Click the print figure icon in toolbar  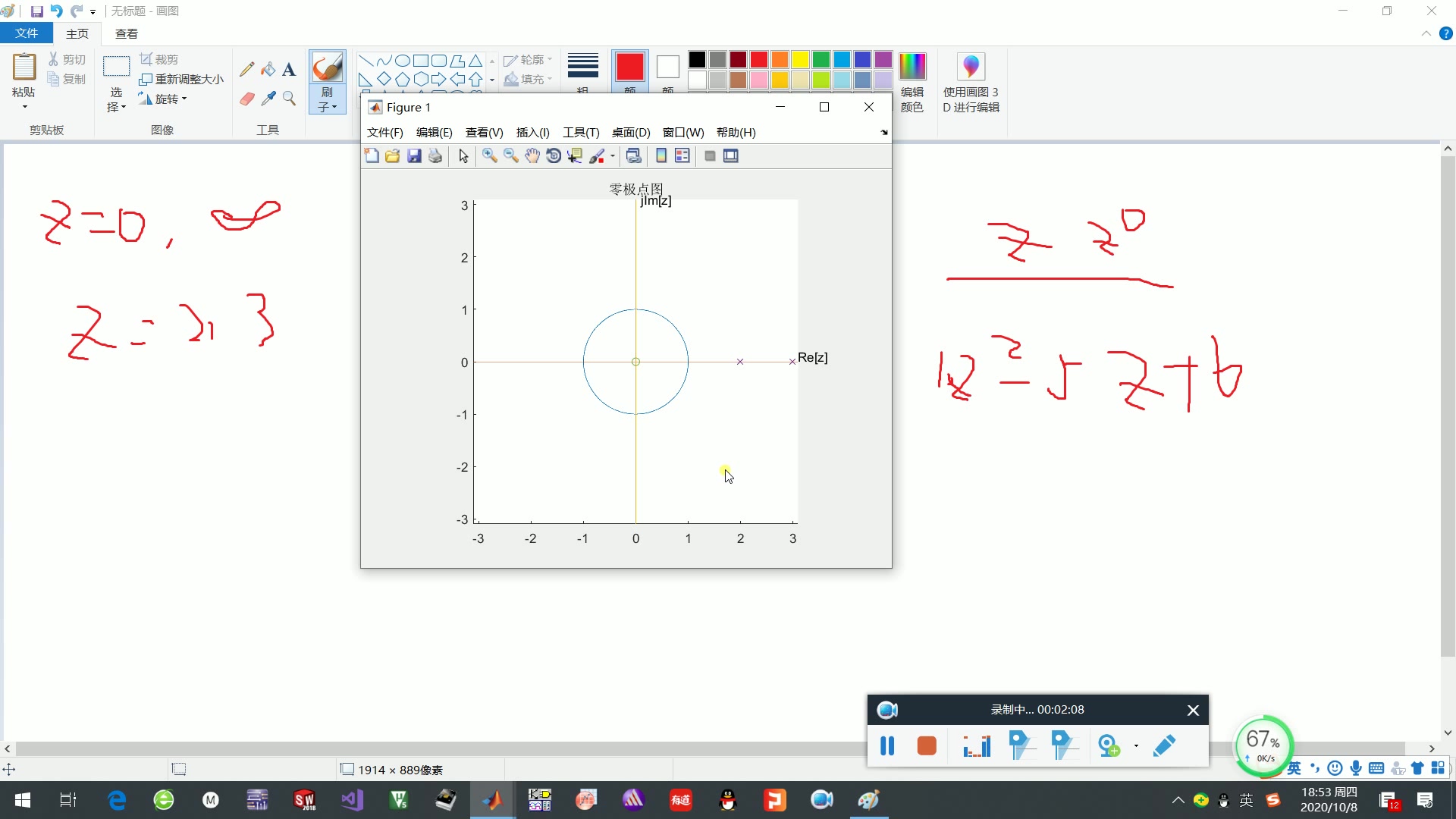435,156
